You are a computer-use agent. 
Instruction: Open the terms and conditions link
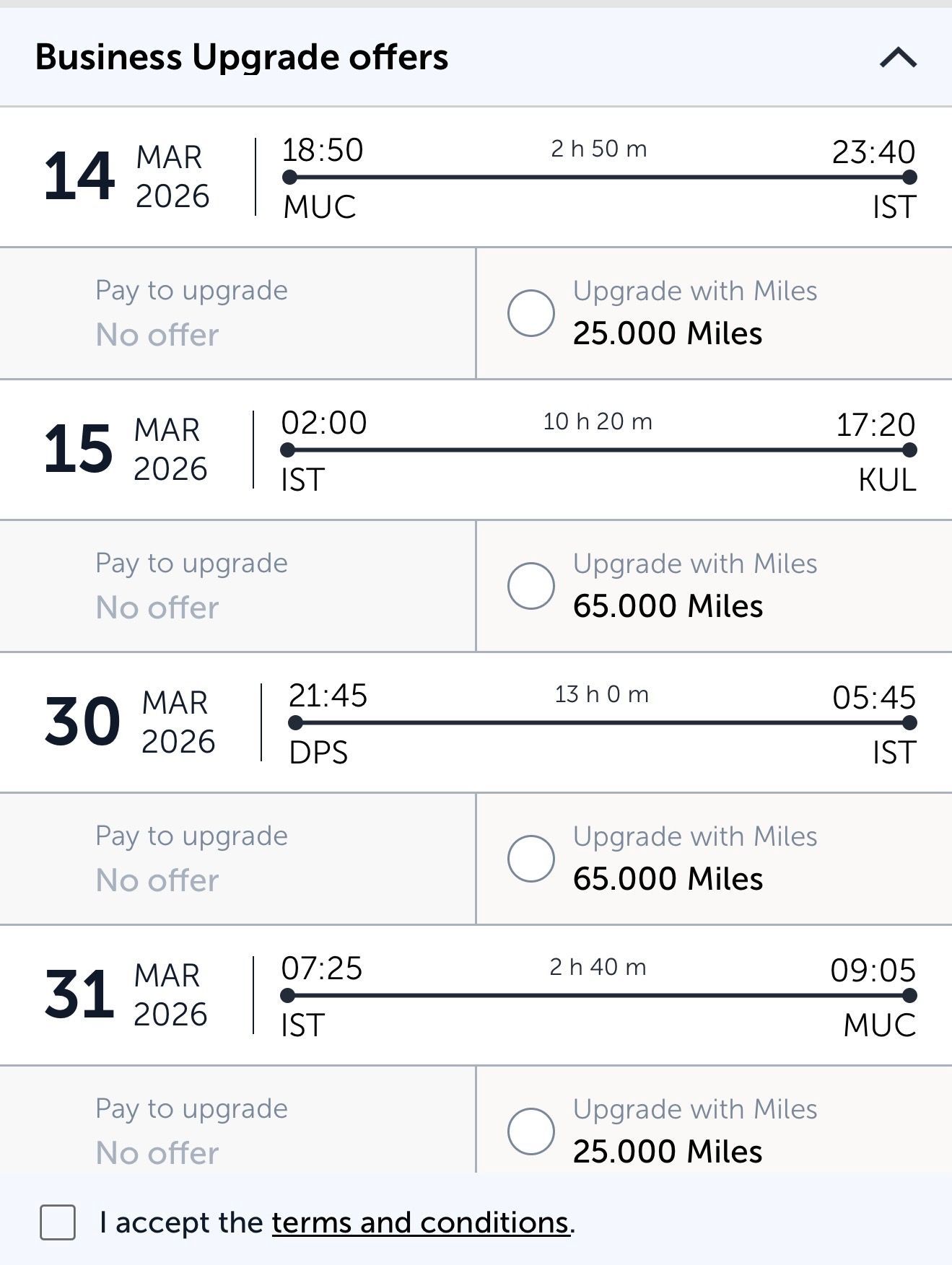[x=421, y=1222]
